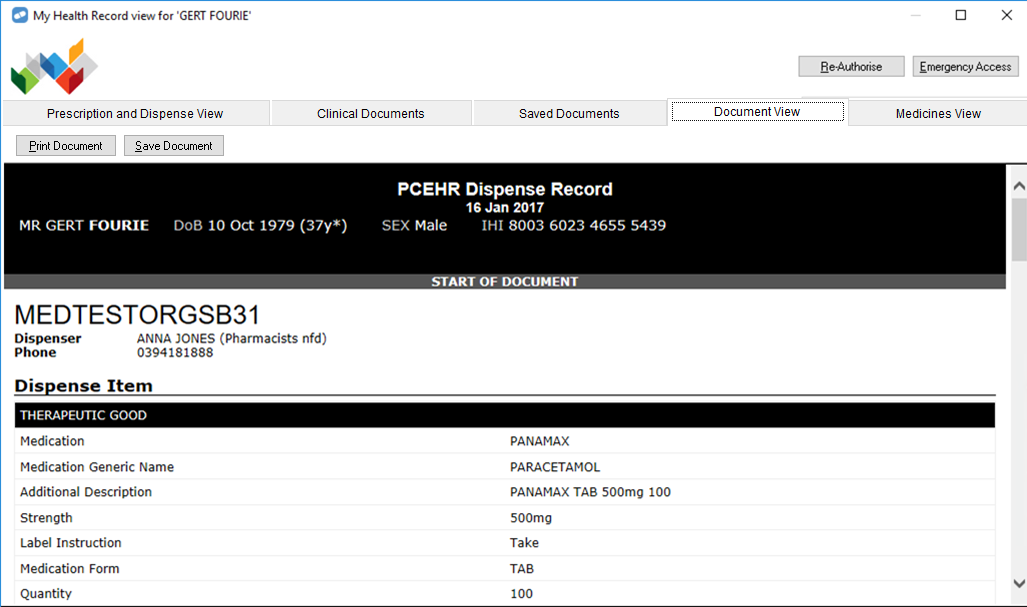Open the Medicines View tab
The width and height of the screenshot is (1027, 607).
937,114
